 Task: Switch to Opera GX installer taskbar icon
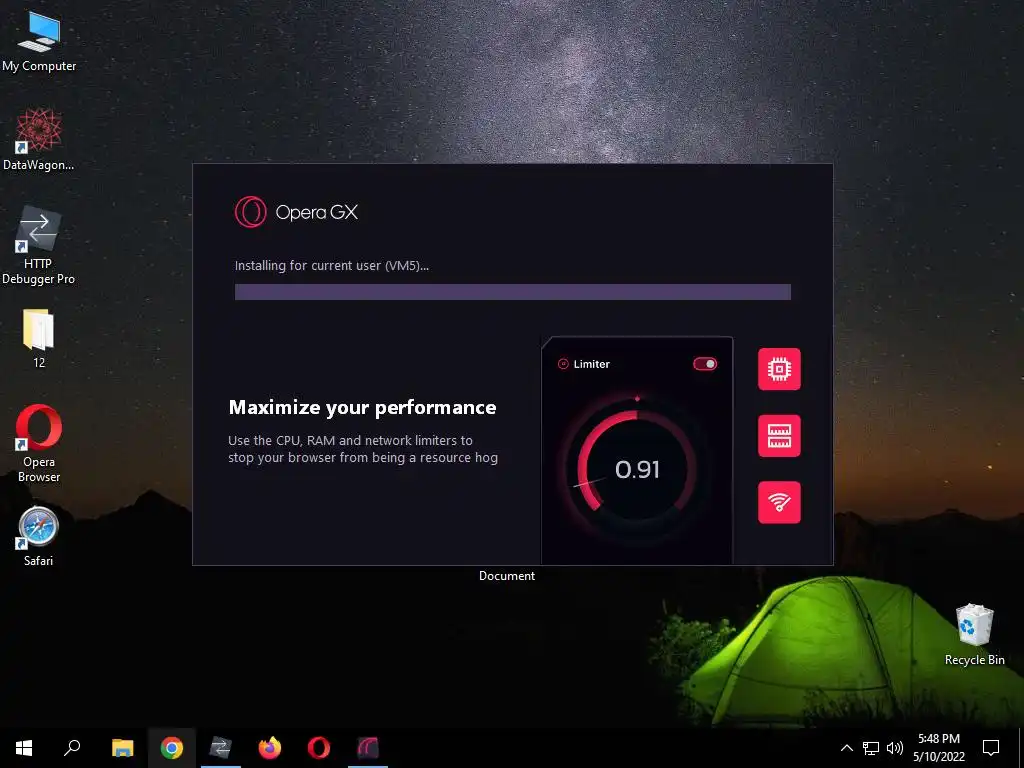coord(368,748)
